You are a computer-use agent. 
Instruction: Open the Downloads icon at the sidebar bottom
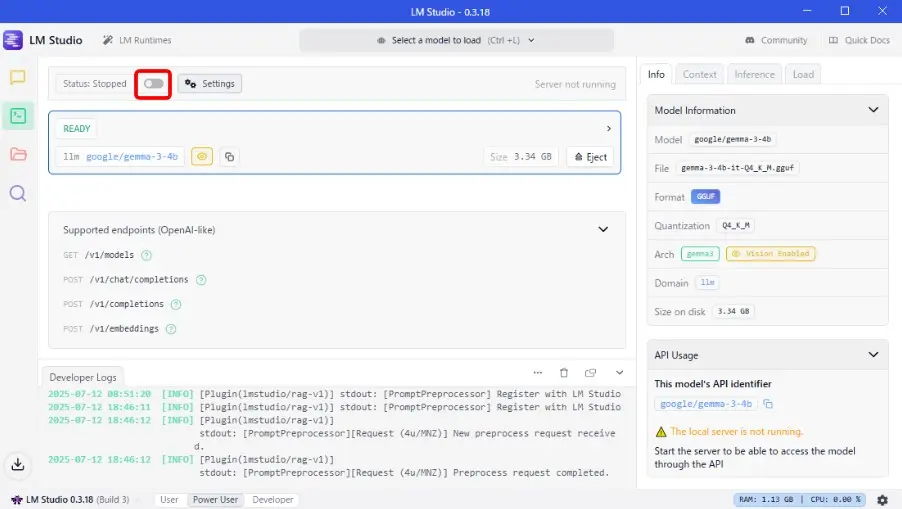[x=18, y=464]
